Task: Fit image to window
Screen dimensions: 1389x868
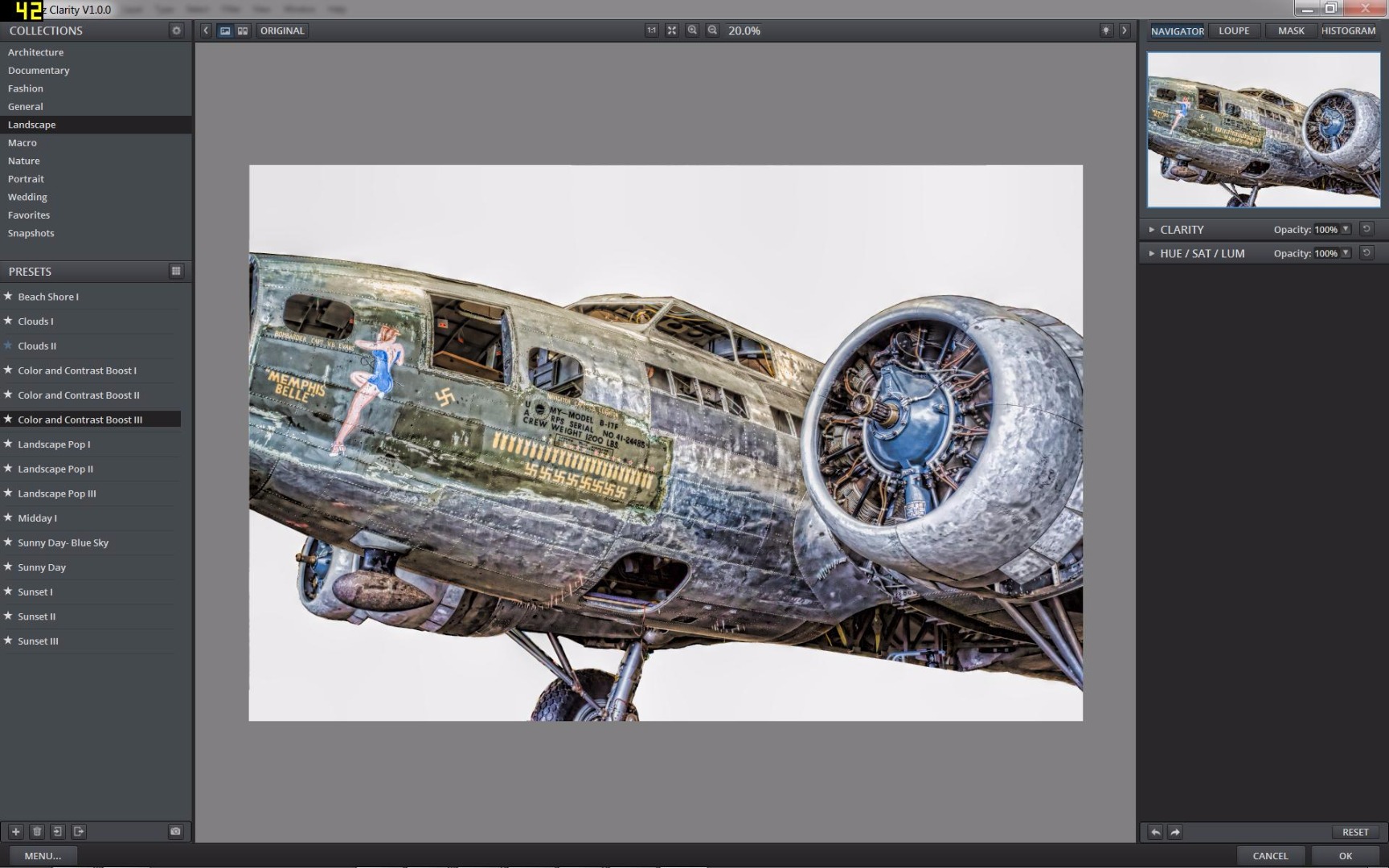Action: pyautogui.click(x=672, y=31)
